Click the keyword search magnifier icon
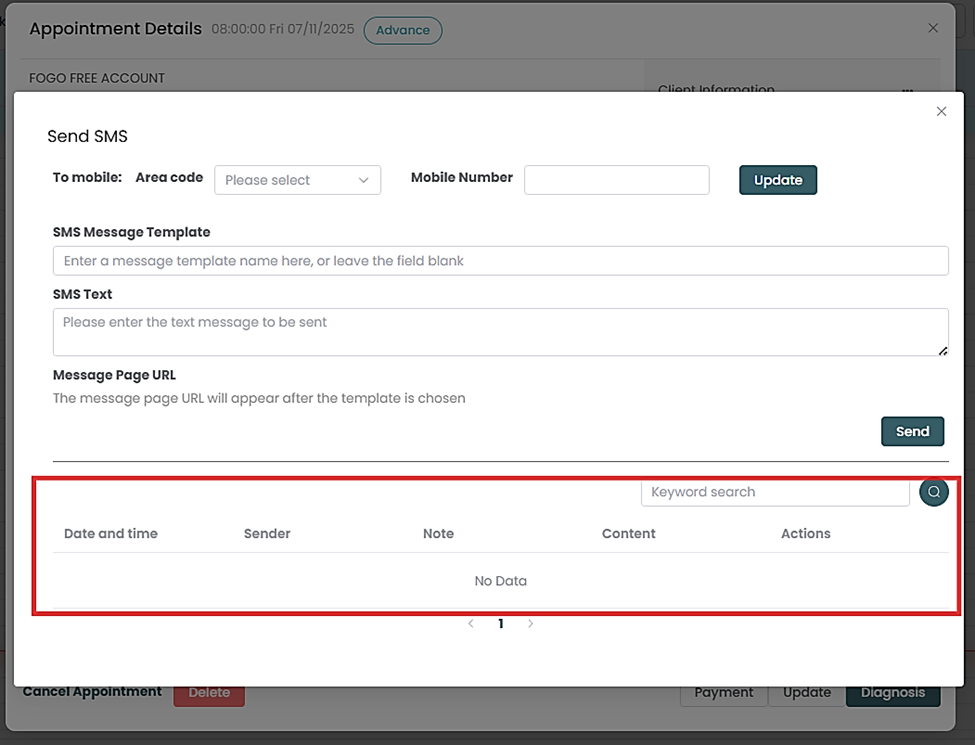Viewport: 975px width, 745px height. [933, 492]
